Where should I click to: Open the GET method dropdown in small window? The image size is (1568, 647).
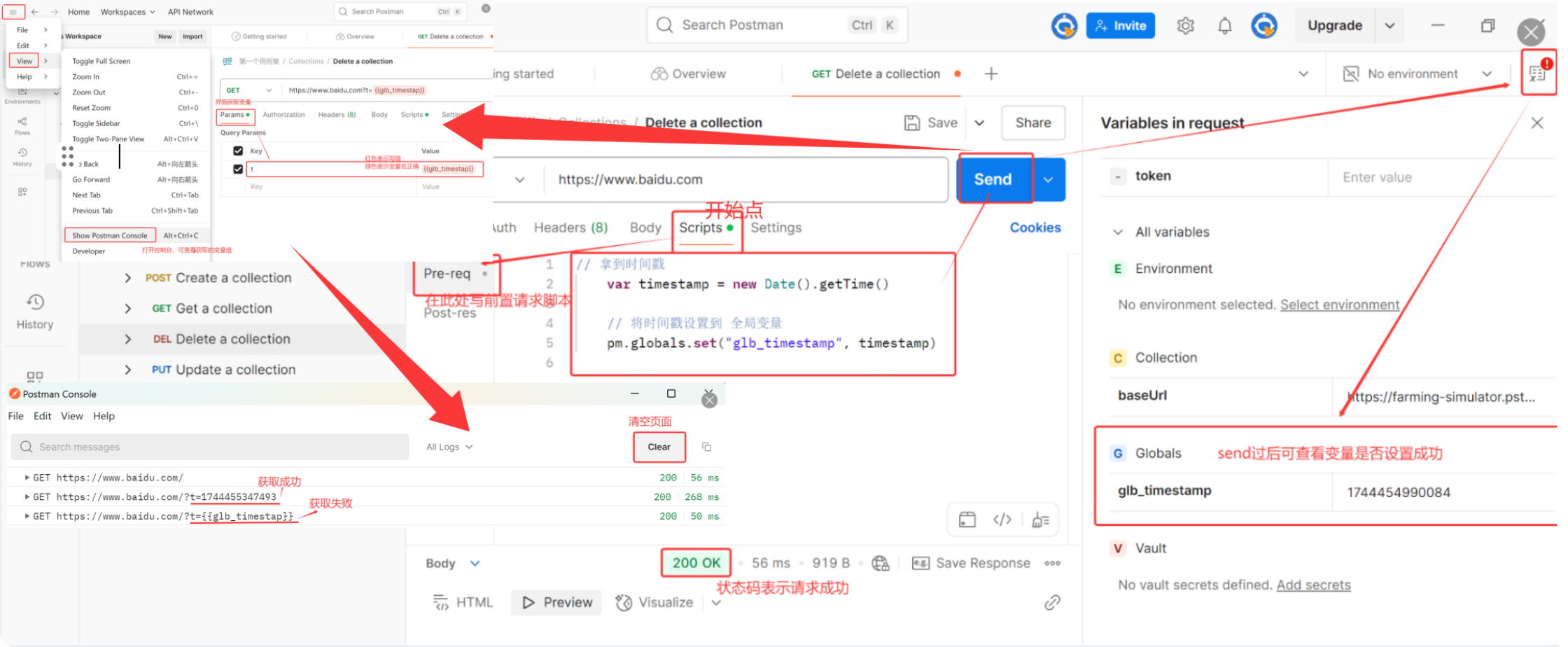coord(250,90)
